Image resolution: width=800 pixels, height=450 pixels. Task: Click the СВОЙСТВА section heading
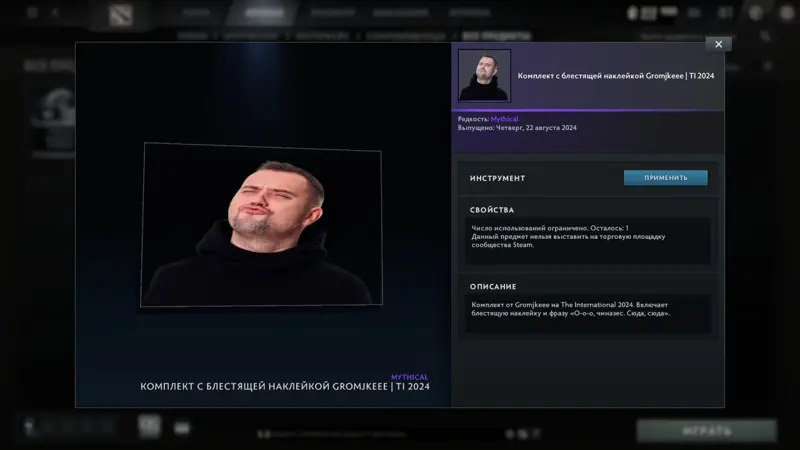tap(492, 210)
